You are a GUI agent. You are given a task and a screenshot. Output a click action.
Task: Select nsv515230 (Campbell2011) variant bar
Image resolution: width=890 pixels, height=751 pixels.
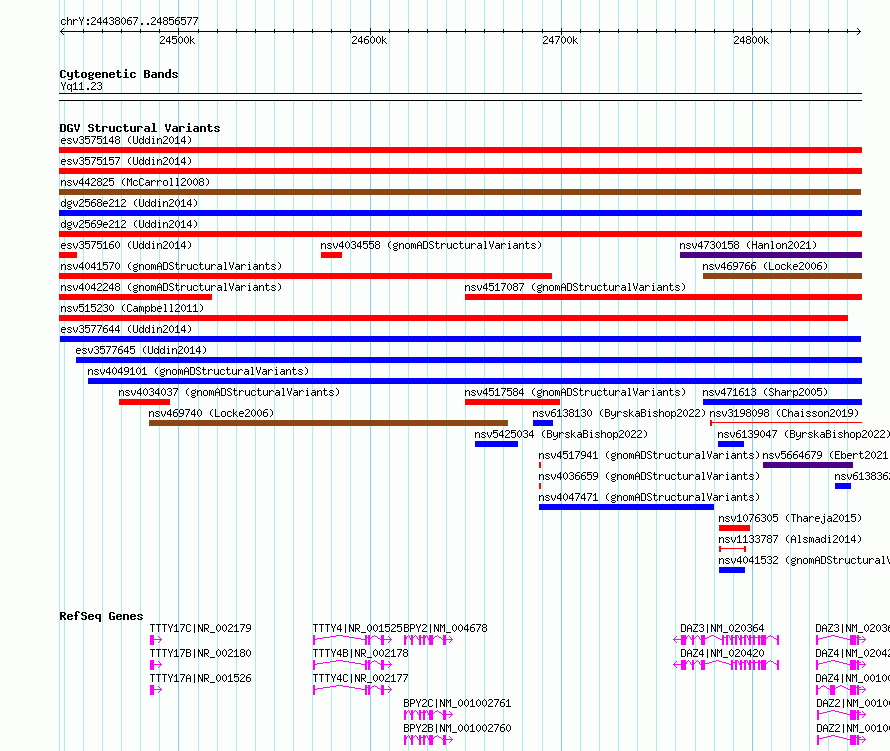tap(454, 318)
